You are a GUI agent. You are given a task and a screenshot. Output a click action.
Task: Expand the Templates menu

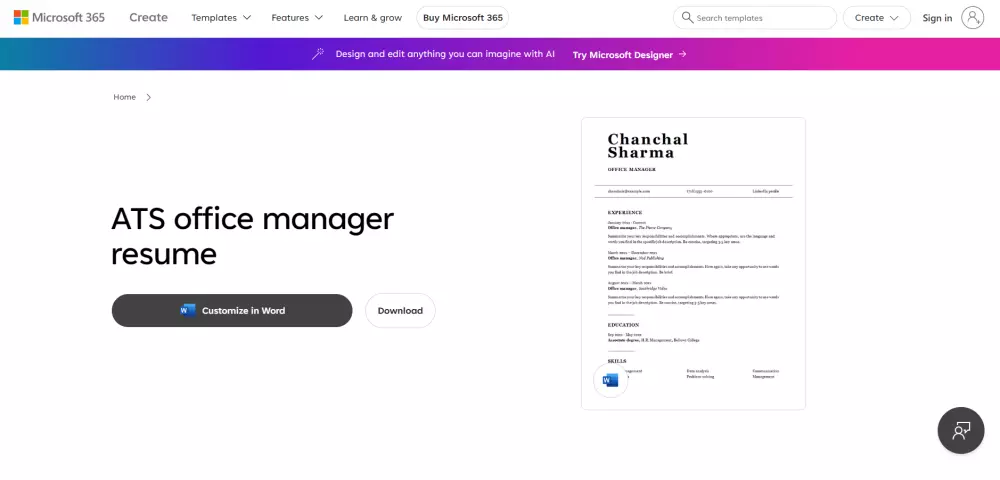point(221,18)
